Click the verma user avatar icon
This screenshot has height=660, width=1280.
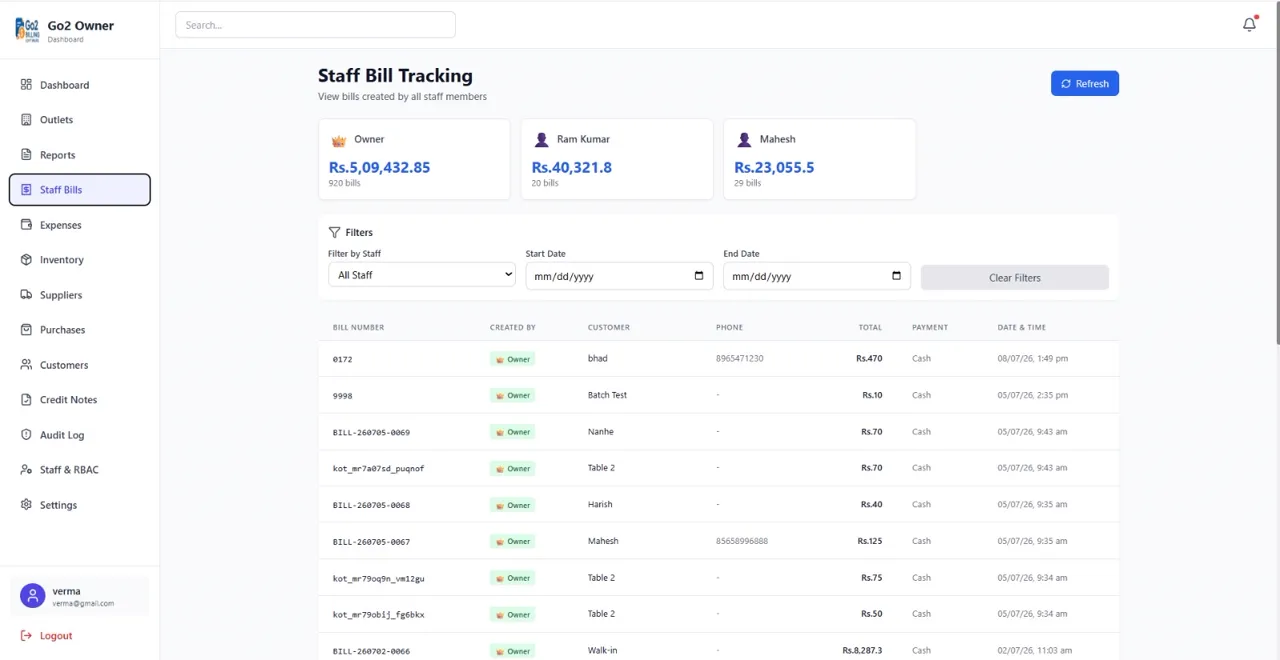33,596
